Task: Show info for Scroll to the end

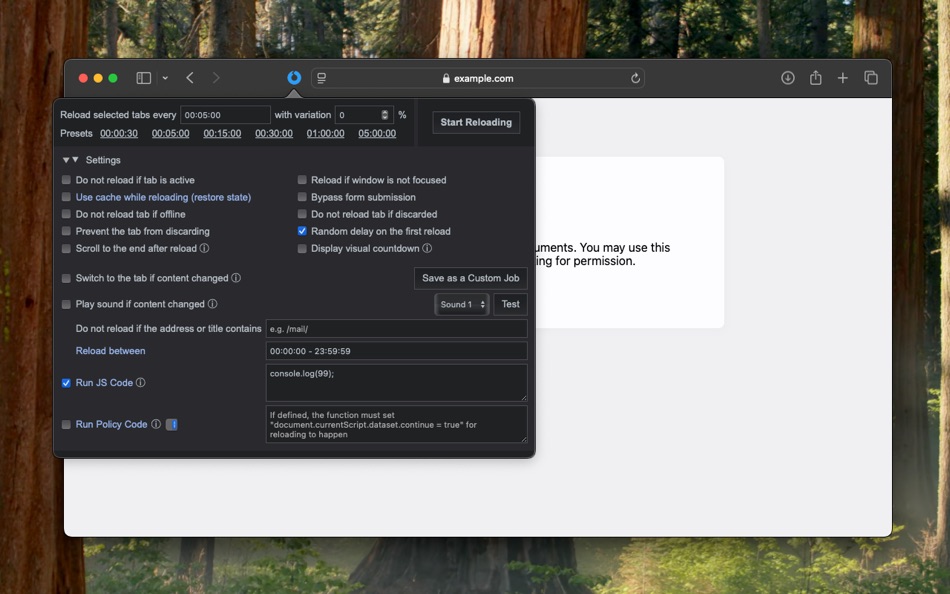Action: [x=204, y=248]
